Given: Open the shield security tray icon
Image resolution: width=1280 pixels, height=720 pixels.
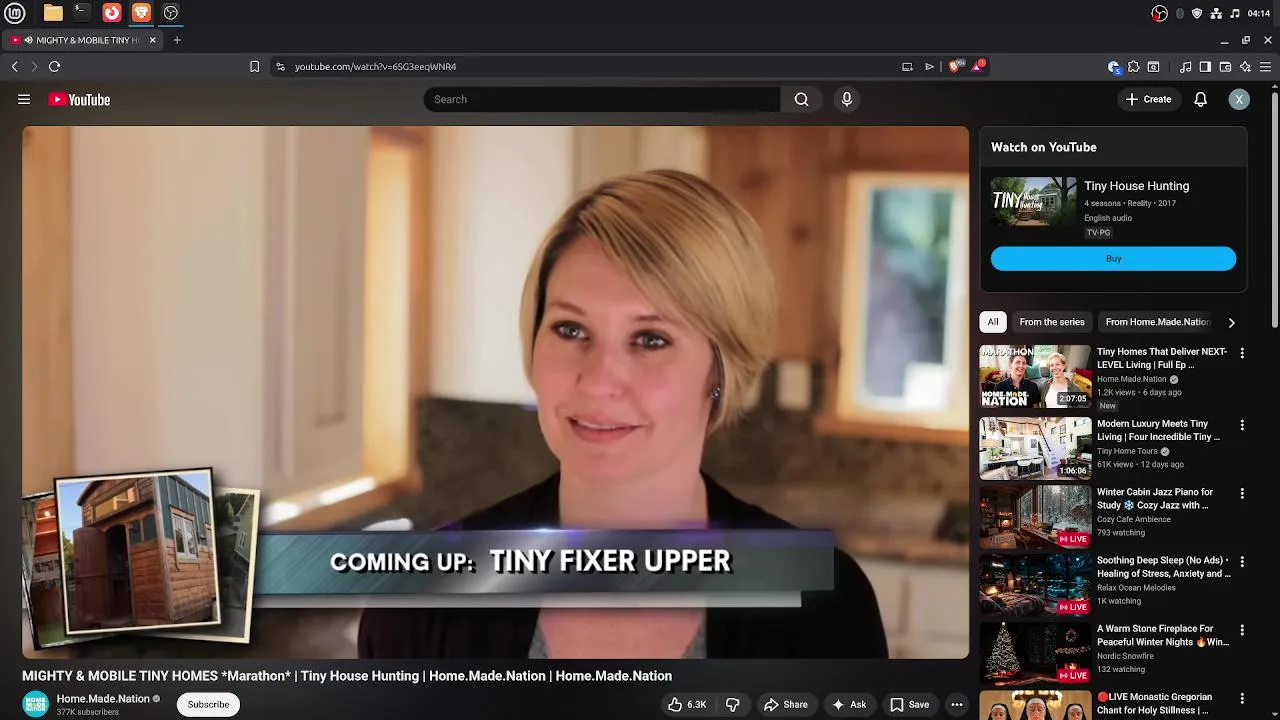Looking at the screenshot, I should 1197,13.
